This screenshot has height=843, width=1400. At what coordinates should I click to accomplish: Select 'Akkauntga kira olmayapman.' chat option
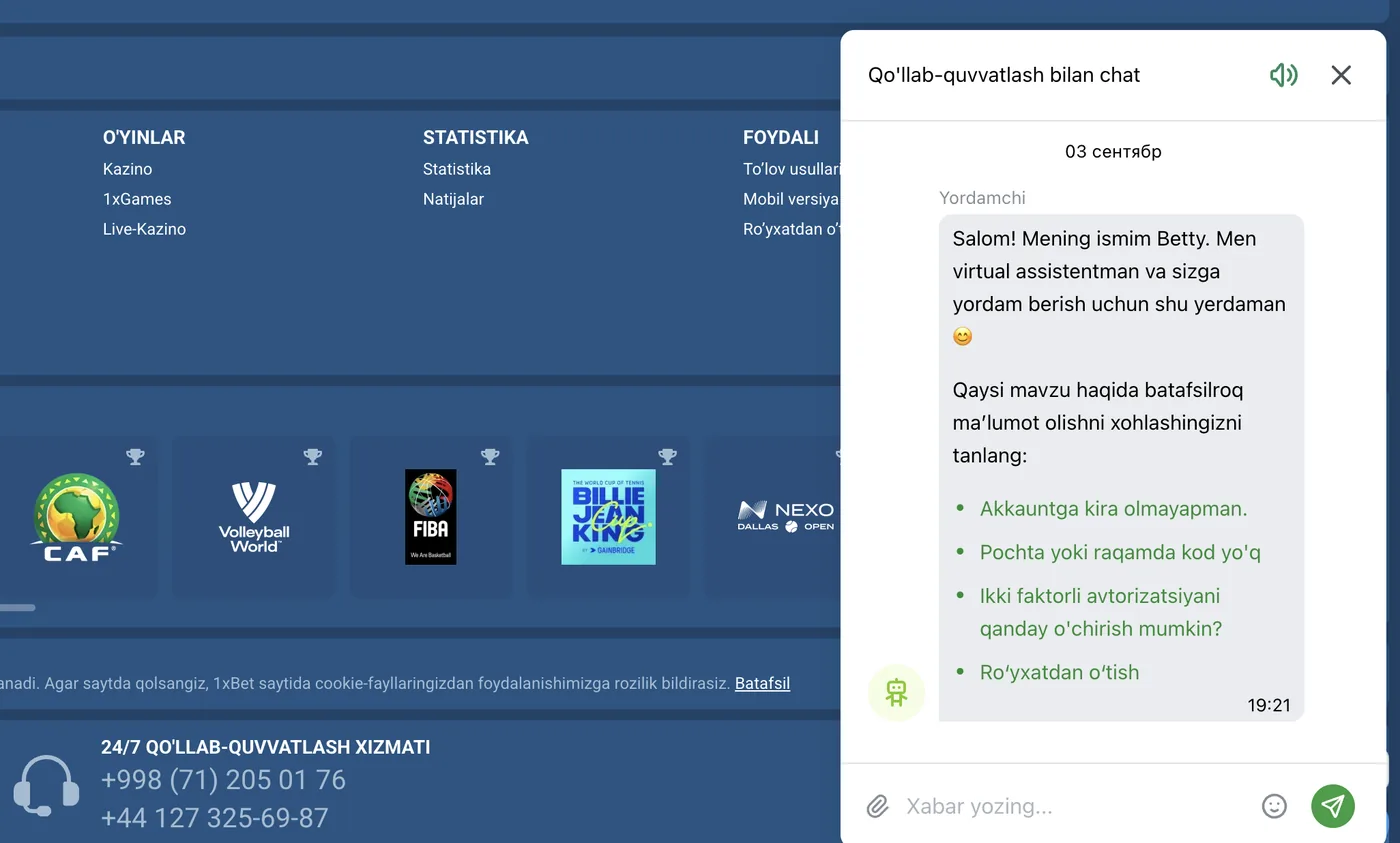(x=1114, y=509)
